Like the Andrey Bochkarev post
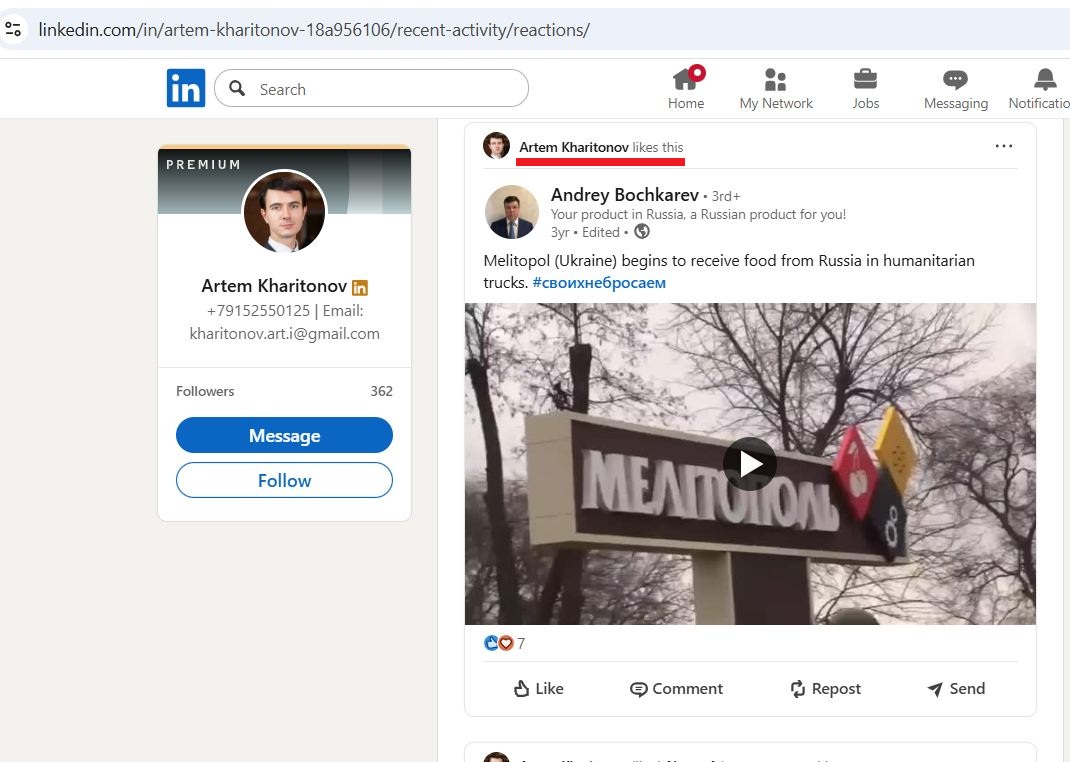 point(538,688)
